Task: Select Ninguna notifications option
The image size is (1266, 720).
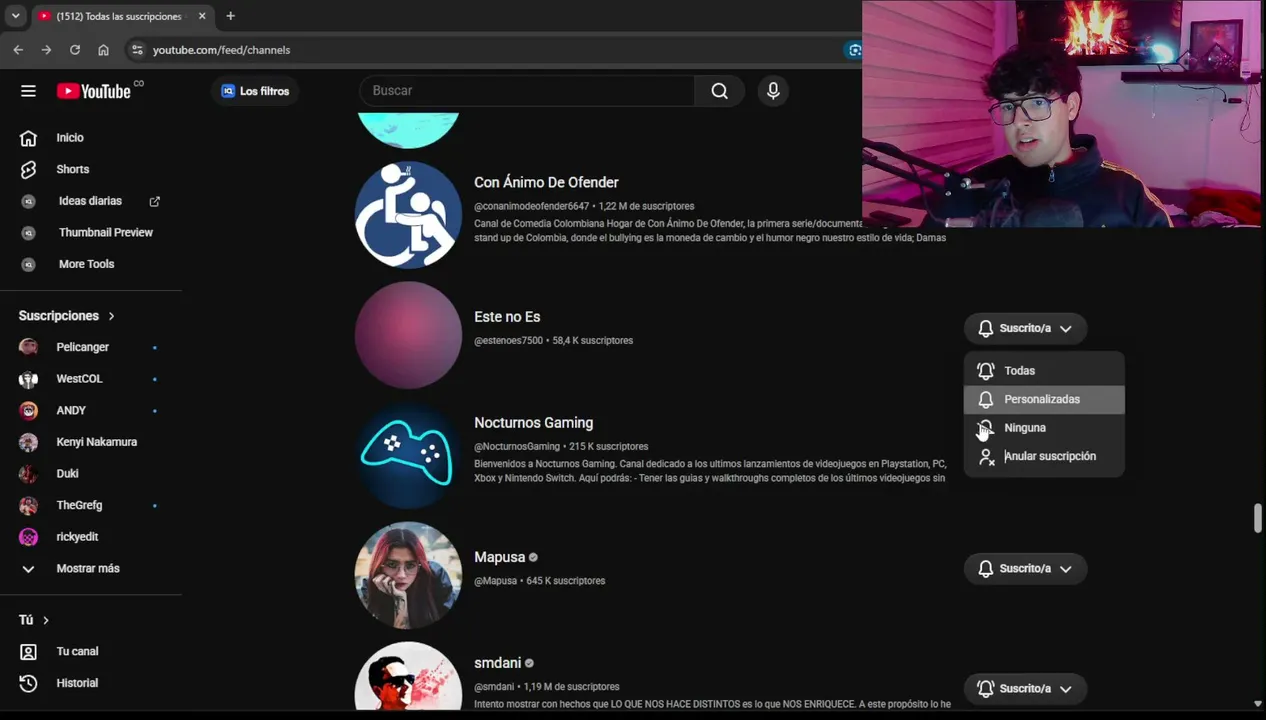Action: pos(1044,428)
